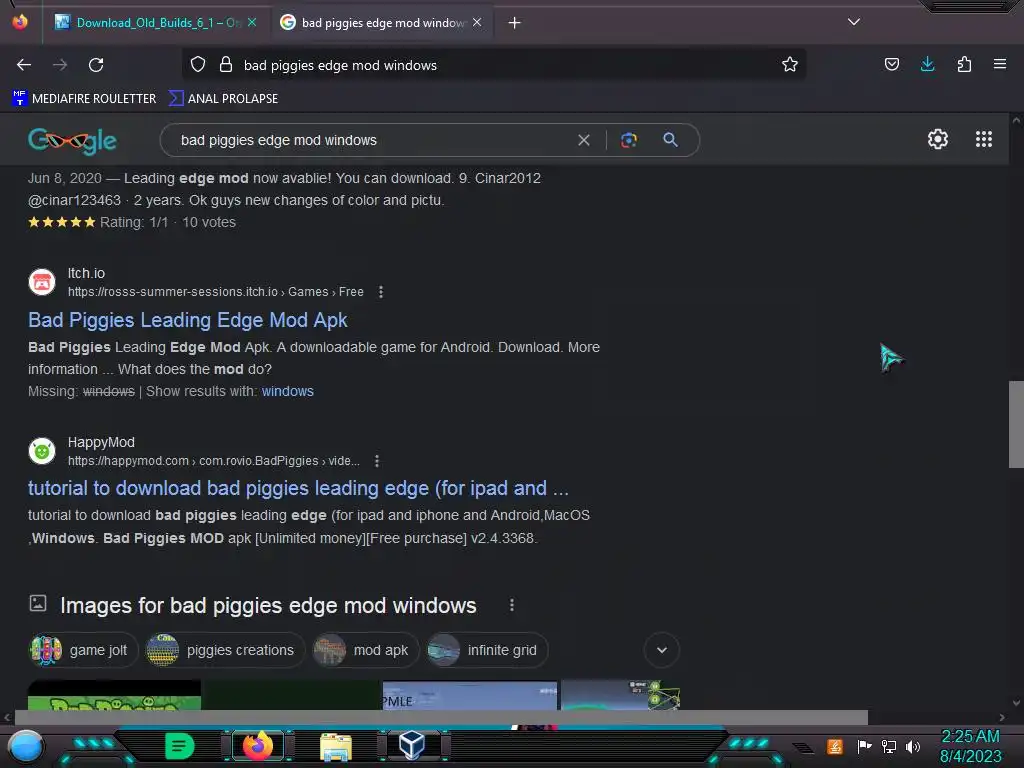Open more options for the HappyMod result

377,461
